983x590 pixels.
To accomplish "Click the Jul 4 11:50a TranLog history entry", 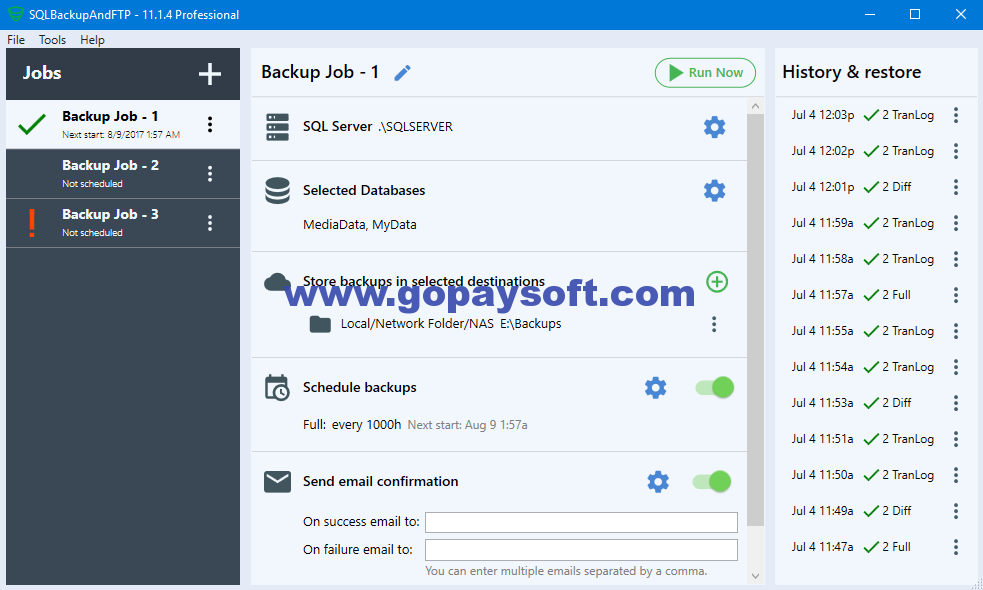I will pos(862,475).
